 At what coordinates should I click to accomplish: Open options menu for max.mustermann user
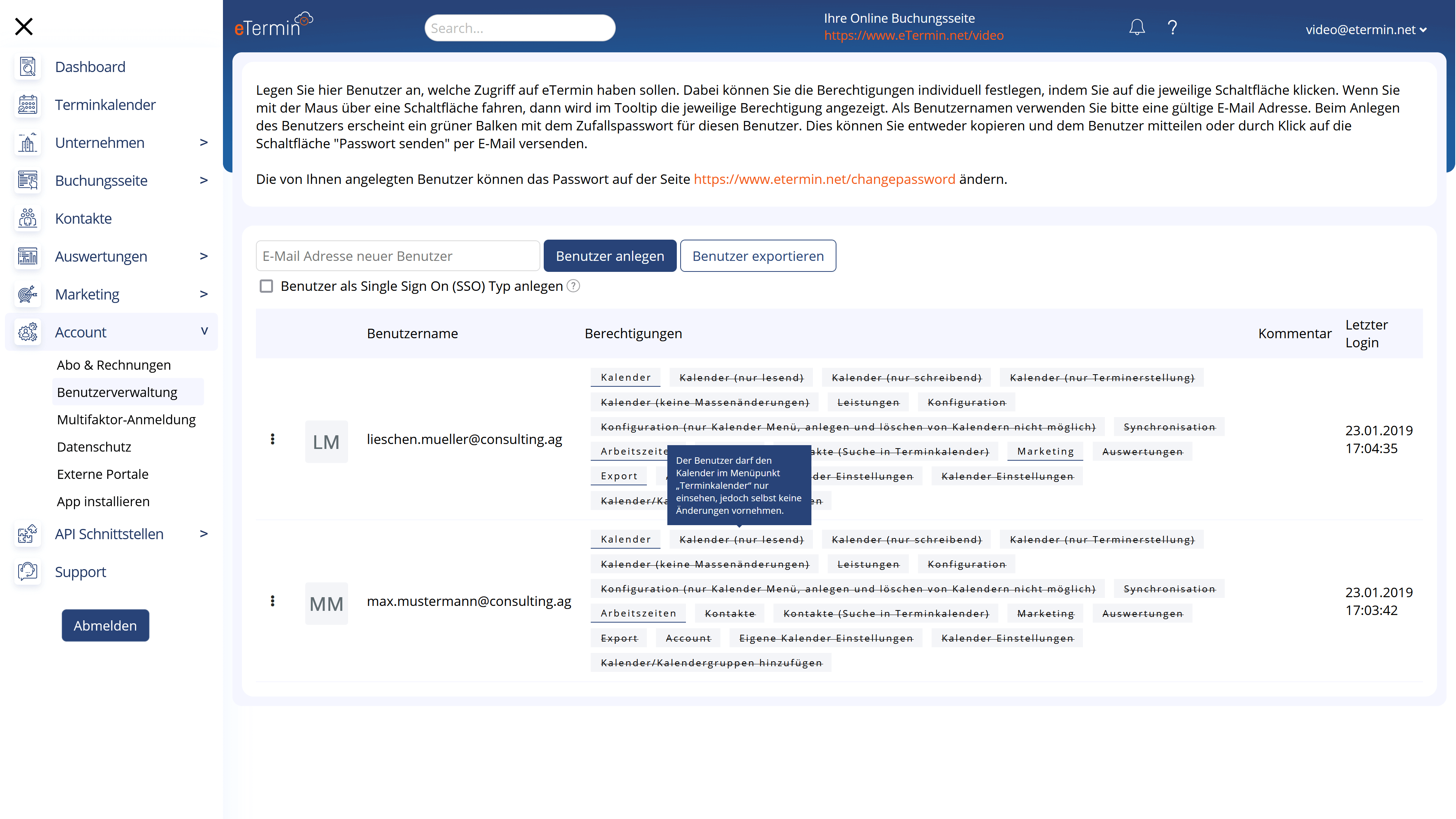[273, 601]
